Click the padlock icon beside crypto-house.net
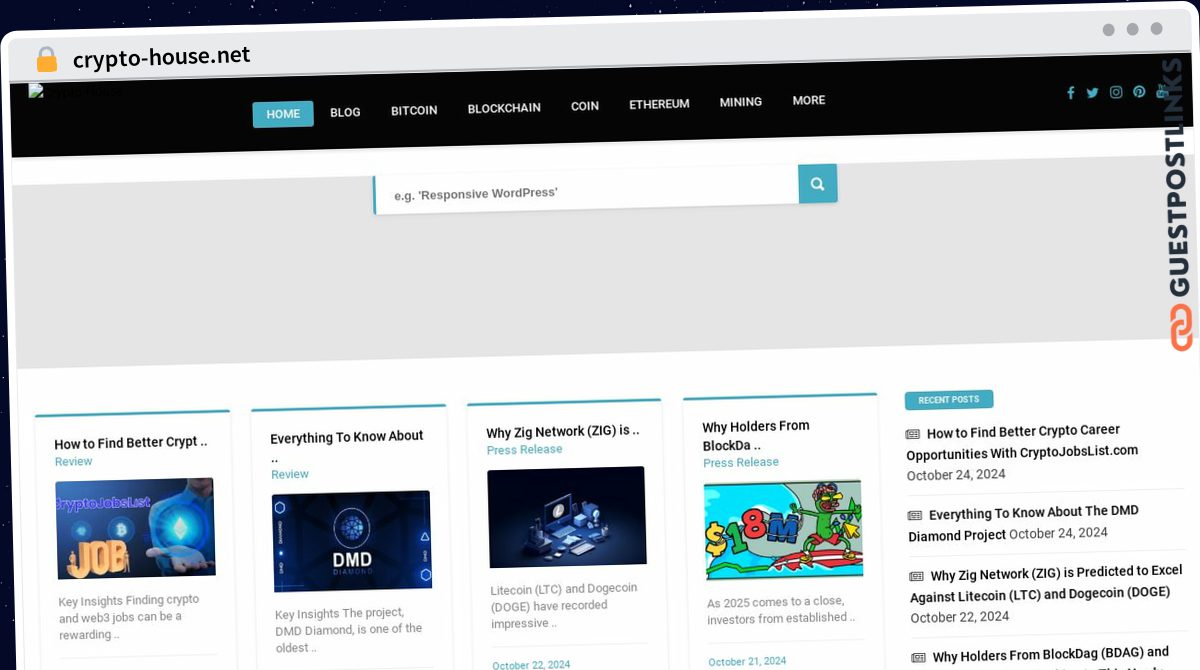This screenshot has height=670, width=1200. pos(46,60)
